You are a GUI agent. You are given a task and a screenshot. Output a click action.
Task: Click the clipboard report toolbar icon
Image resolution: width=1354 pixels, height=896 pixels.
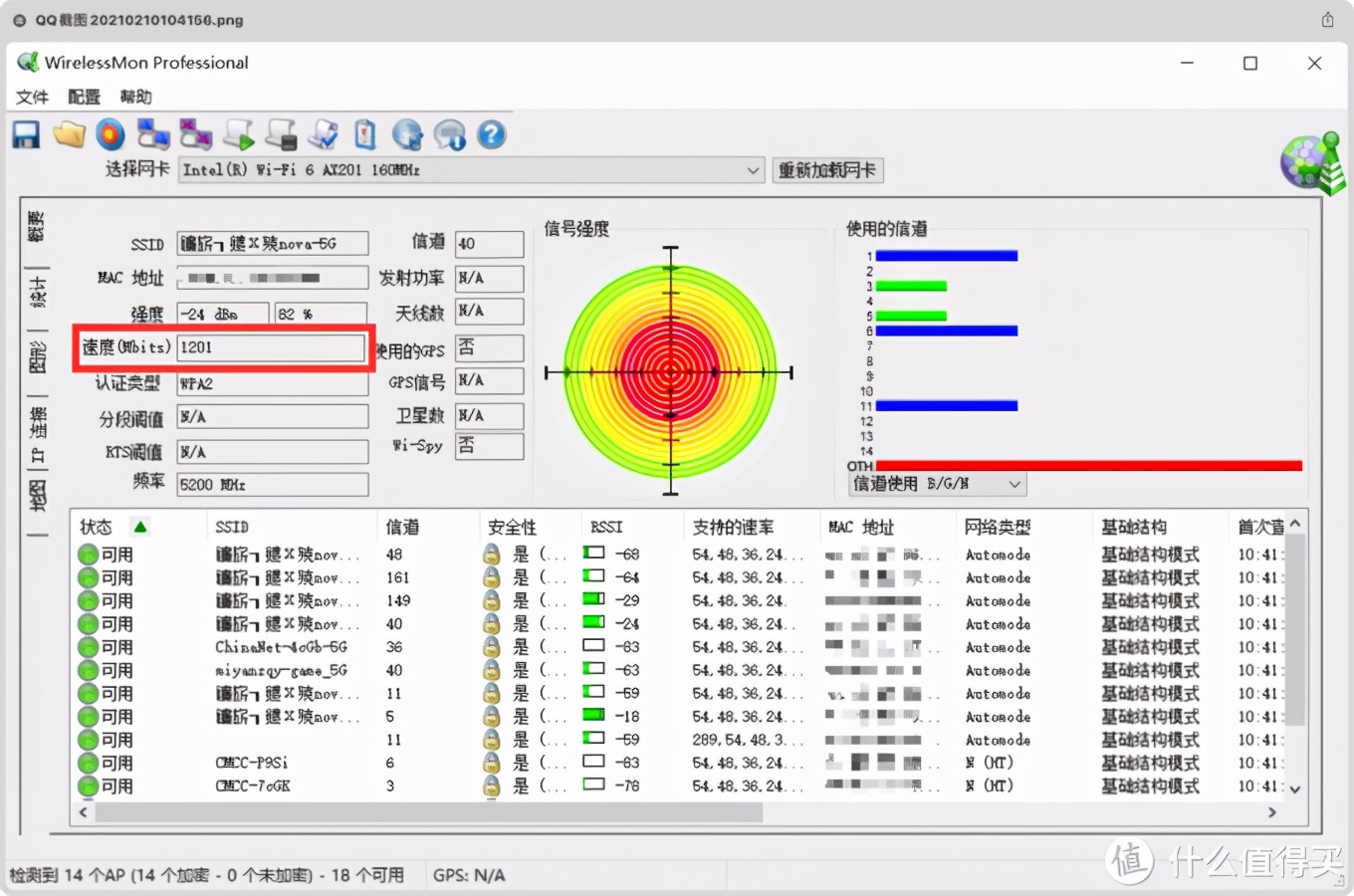point(365,134)
